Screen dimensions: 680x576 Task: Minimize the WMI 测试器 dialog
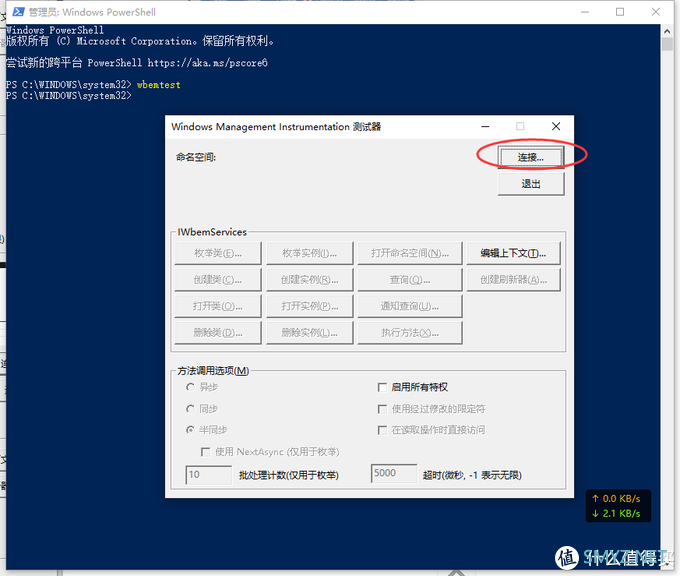(485, 126)
